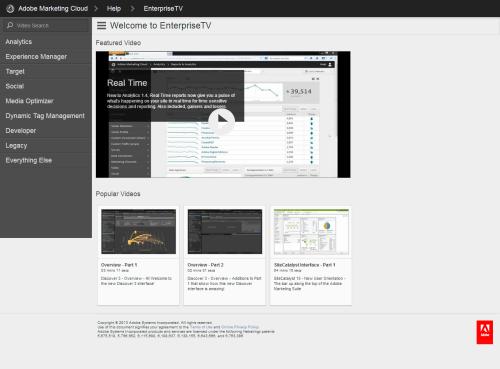Open the Analytics category

click(x=19, y=42)
